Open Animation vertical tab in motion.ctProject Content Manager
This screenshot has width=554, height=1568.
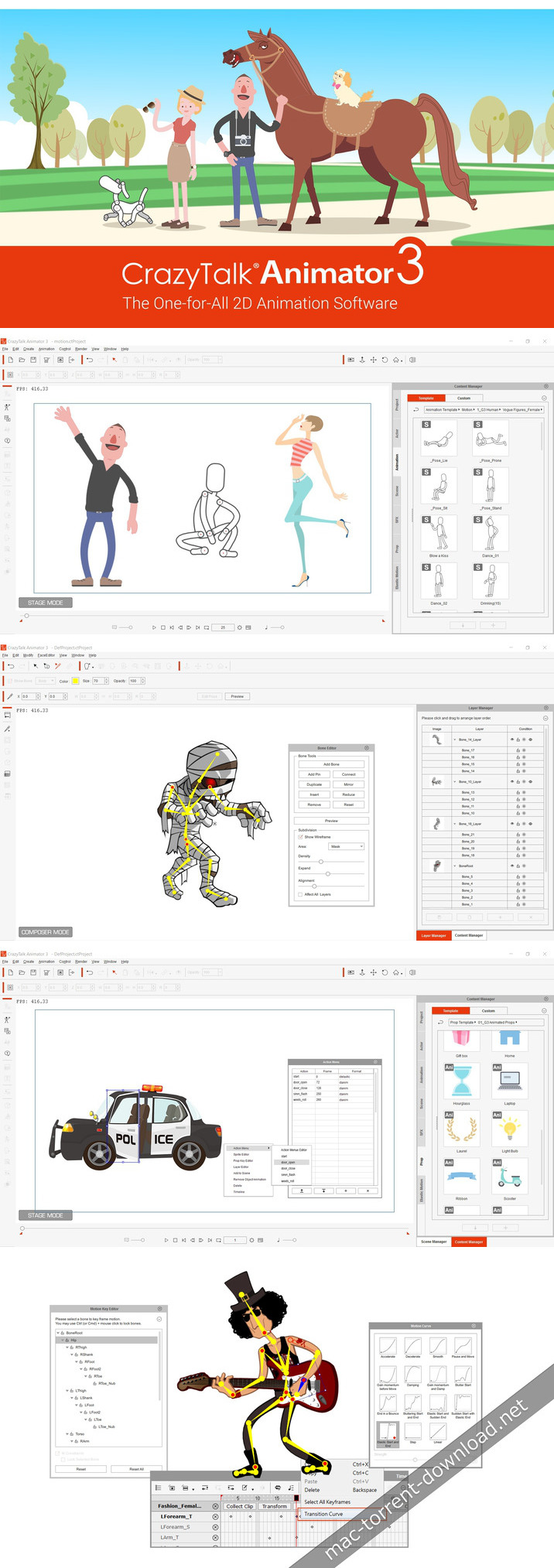(397, 462)
